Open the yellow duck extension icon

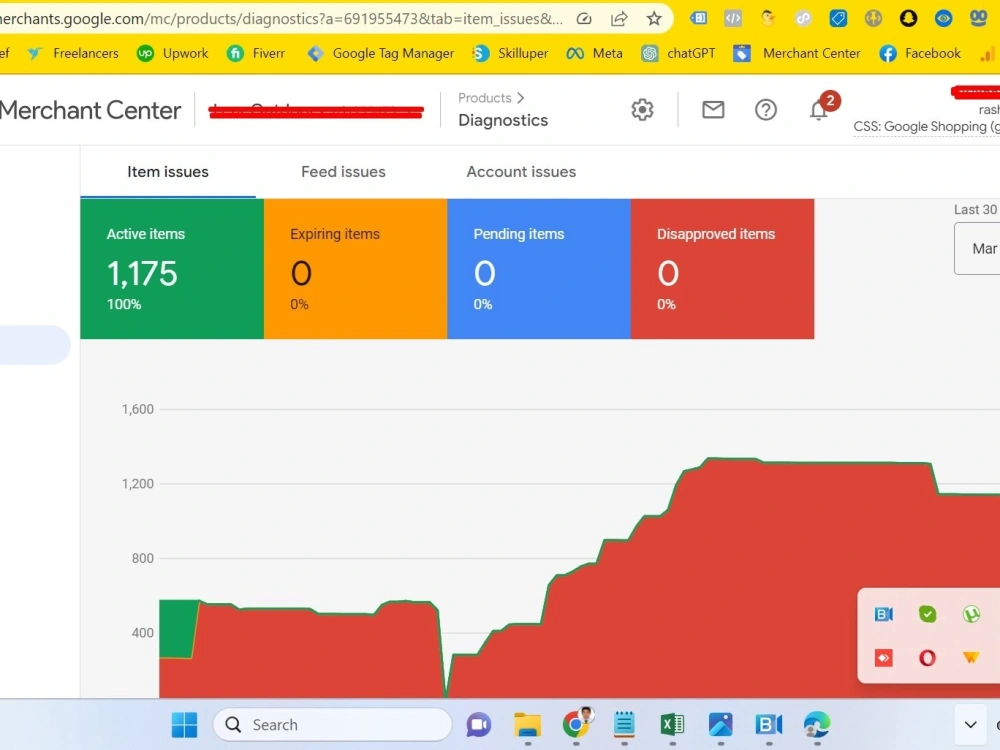pyautogui.click(x=768, y=18)
